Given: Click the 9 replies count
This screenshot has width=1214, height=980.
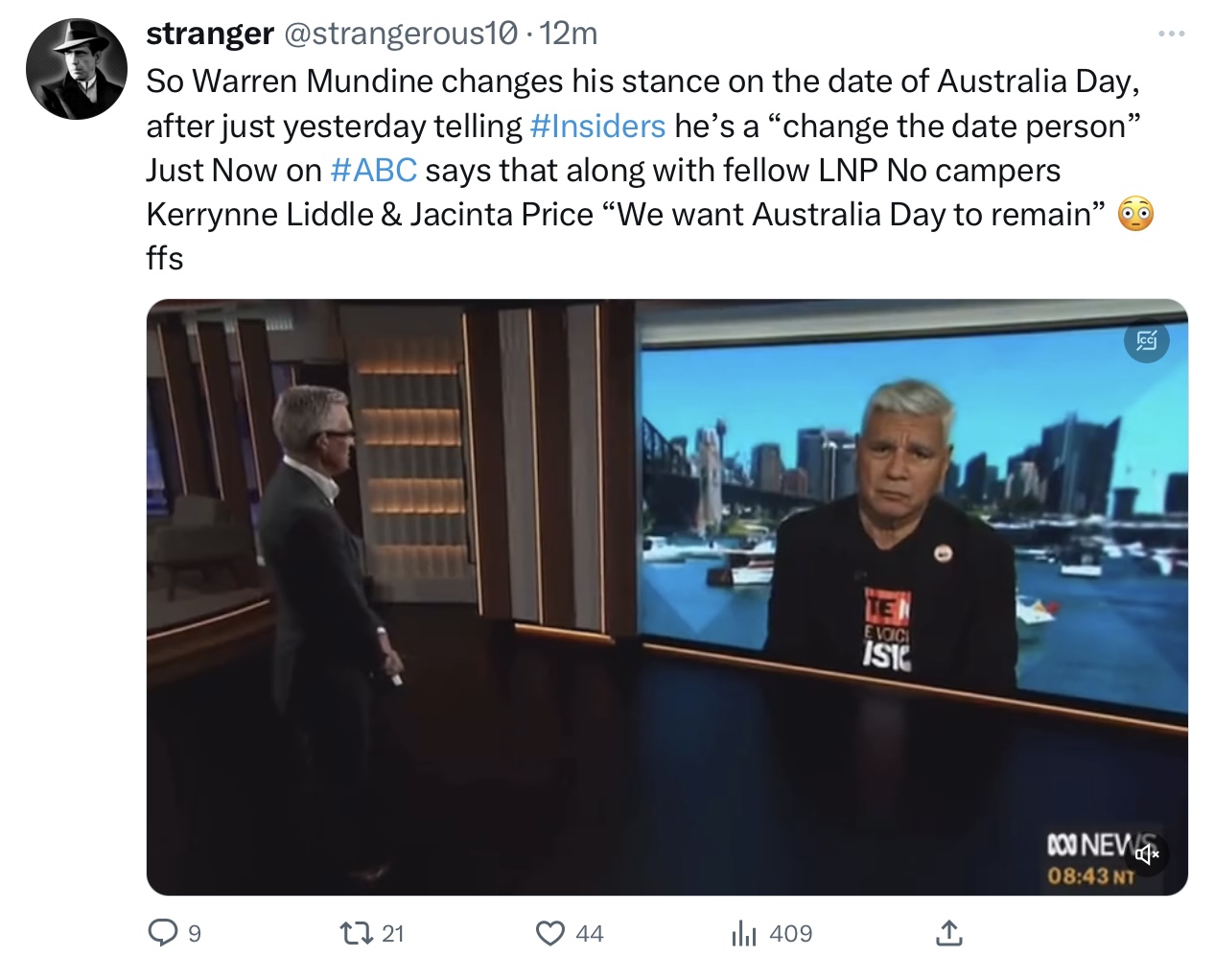Looking at the screenshot, I should tap(195, 933).
